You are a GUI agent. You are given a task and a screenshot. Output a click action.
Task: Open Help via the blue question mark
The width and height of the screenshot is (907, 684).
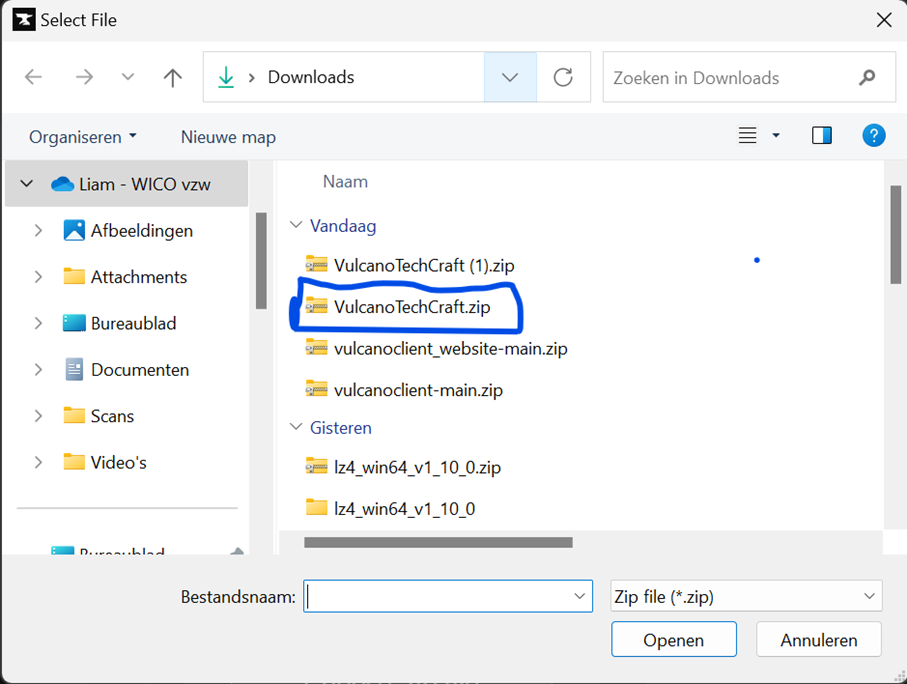(874, 135)
